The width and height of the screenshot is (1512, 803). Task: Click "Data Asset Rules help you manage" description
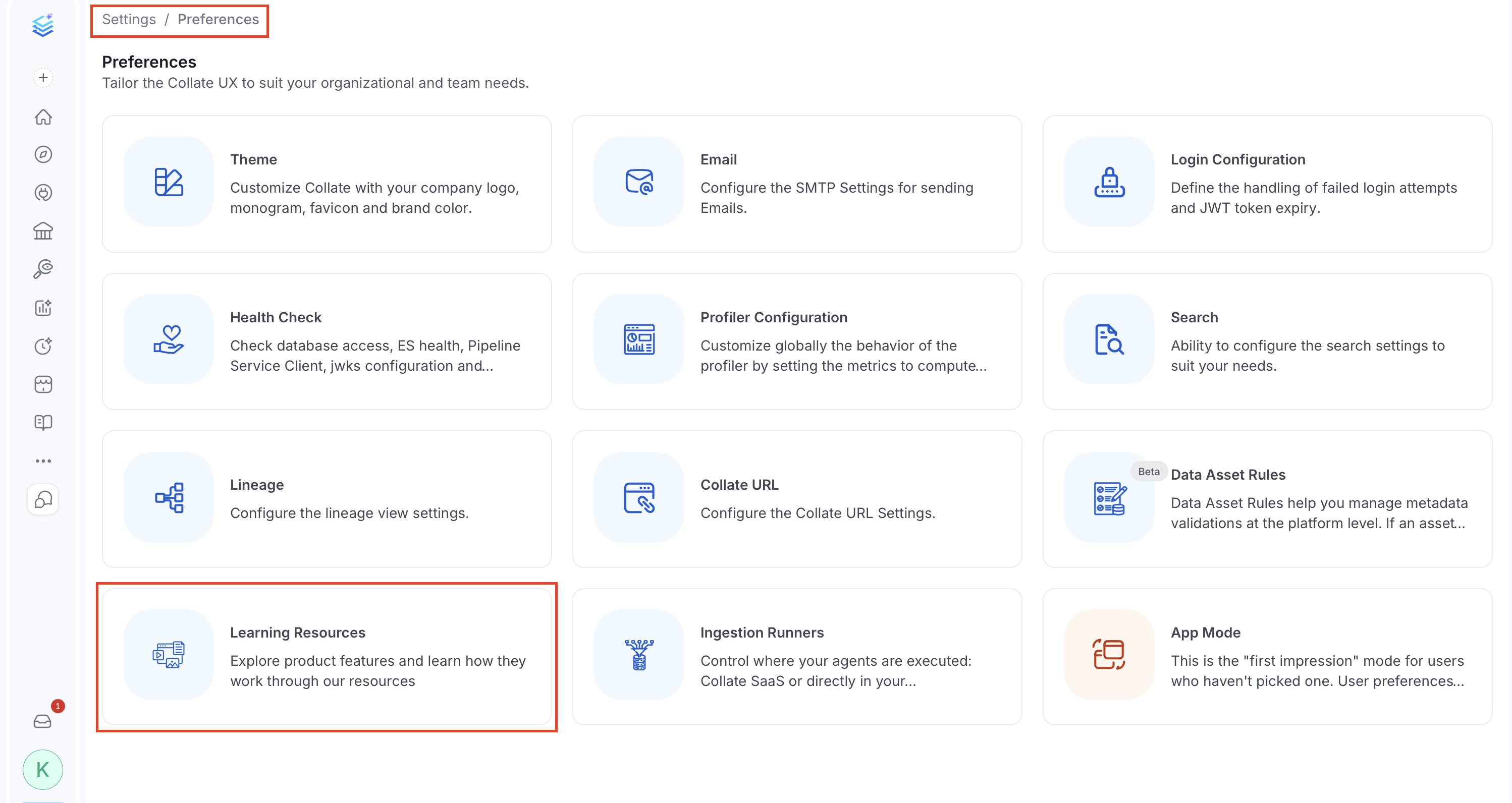tap(1319, 513)
